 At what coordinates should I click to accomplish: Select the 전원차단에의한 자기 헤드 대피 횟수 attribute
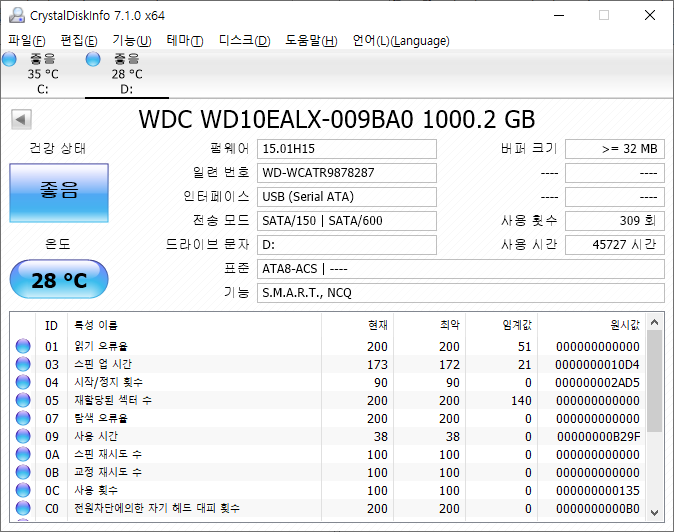point(157,508)
